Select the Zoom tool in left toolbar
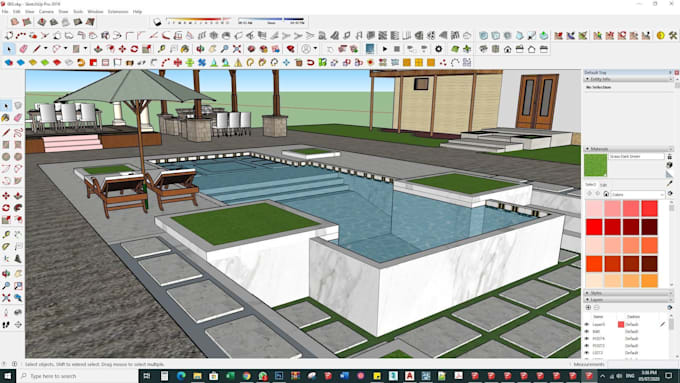Viewport: 680px width, 383px height. [6, 285]
